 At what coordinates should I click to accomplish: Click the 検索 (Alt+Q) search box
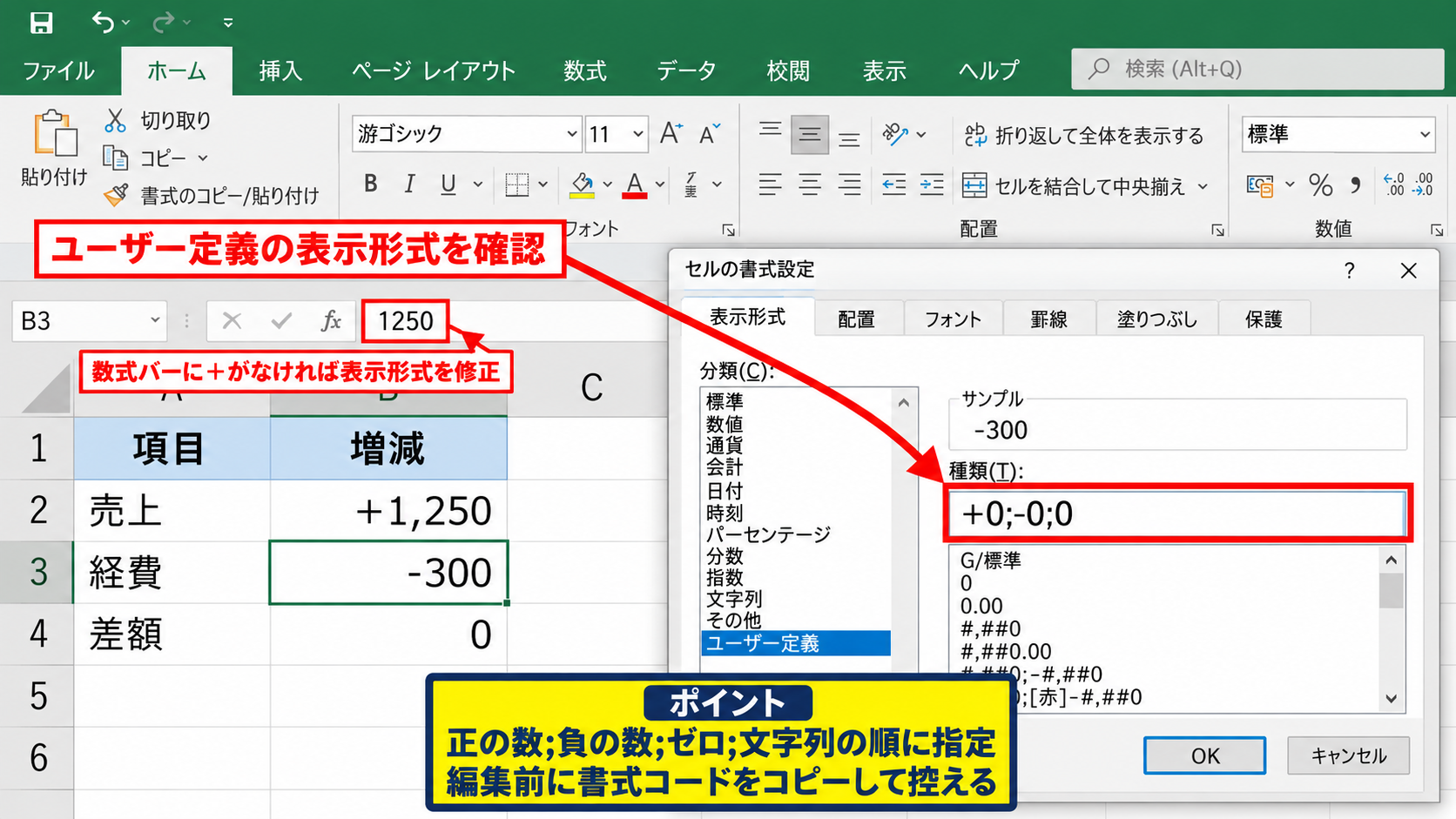pos(1257,69)
